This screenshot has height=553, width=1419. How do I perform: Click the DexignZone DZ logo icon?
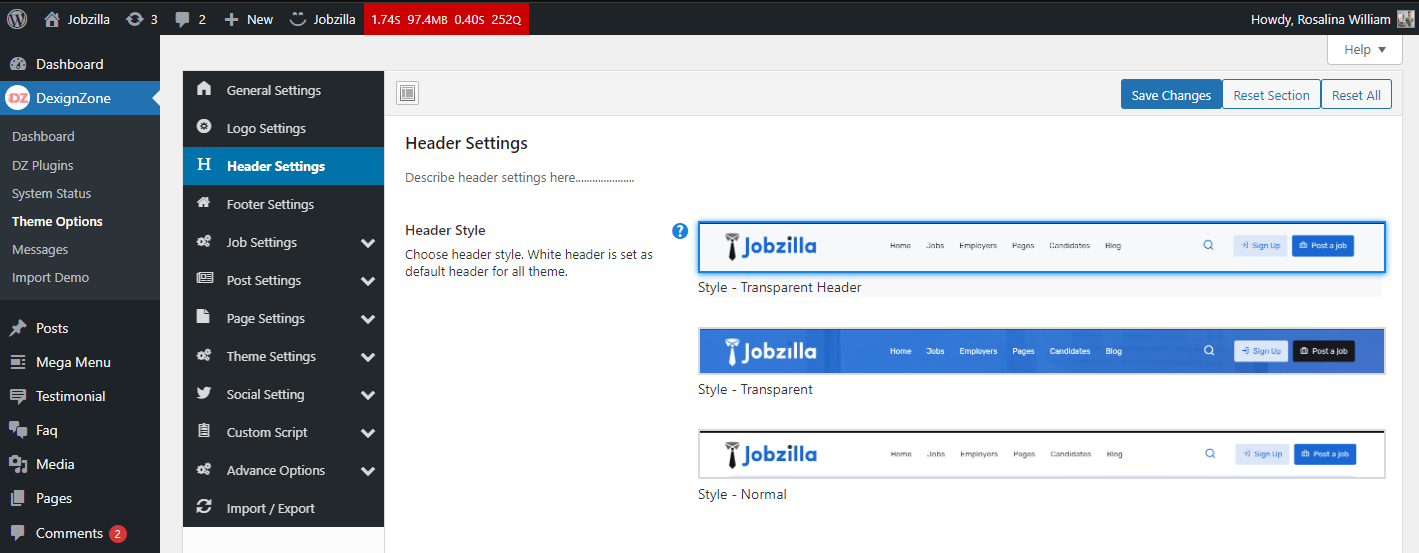click(x=18, y=98)
